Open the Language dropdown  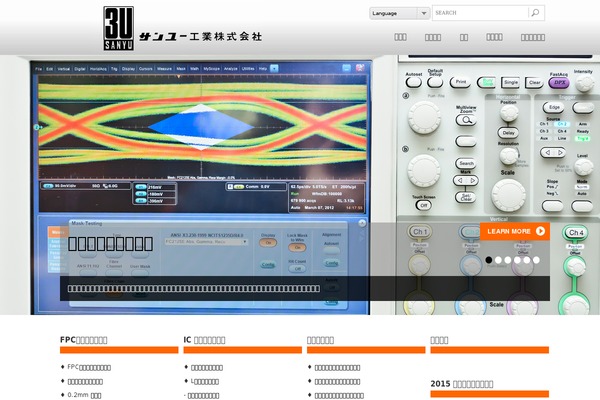click(x=399, y=13)
